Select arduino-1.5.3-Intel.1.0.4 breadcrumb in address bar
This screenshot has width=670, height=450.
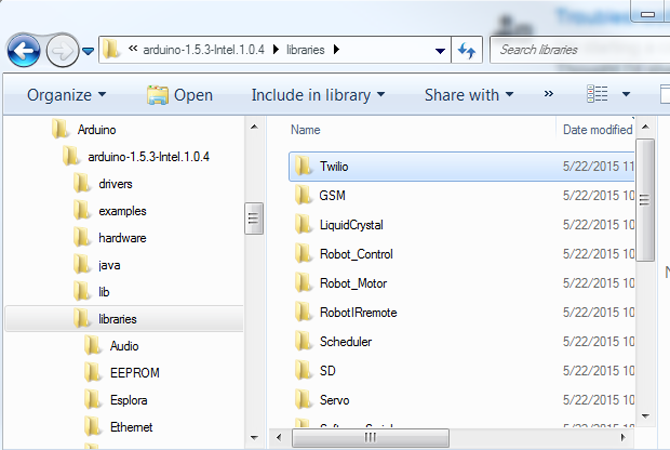[203, 50]
